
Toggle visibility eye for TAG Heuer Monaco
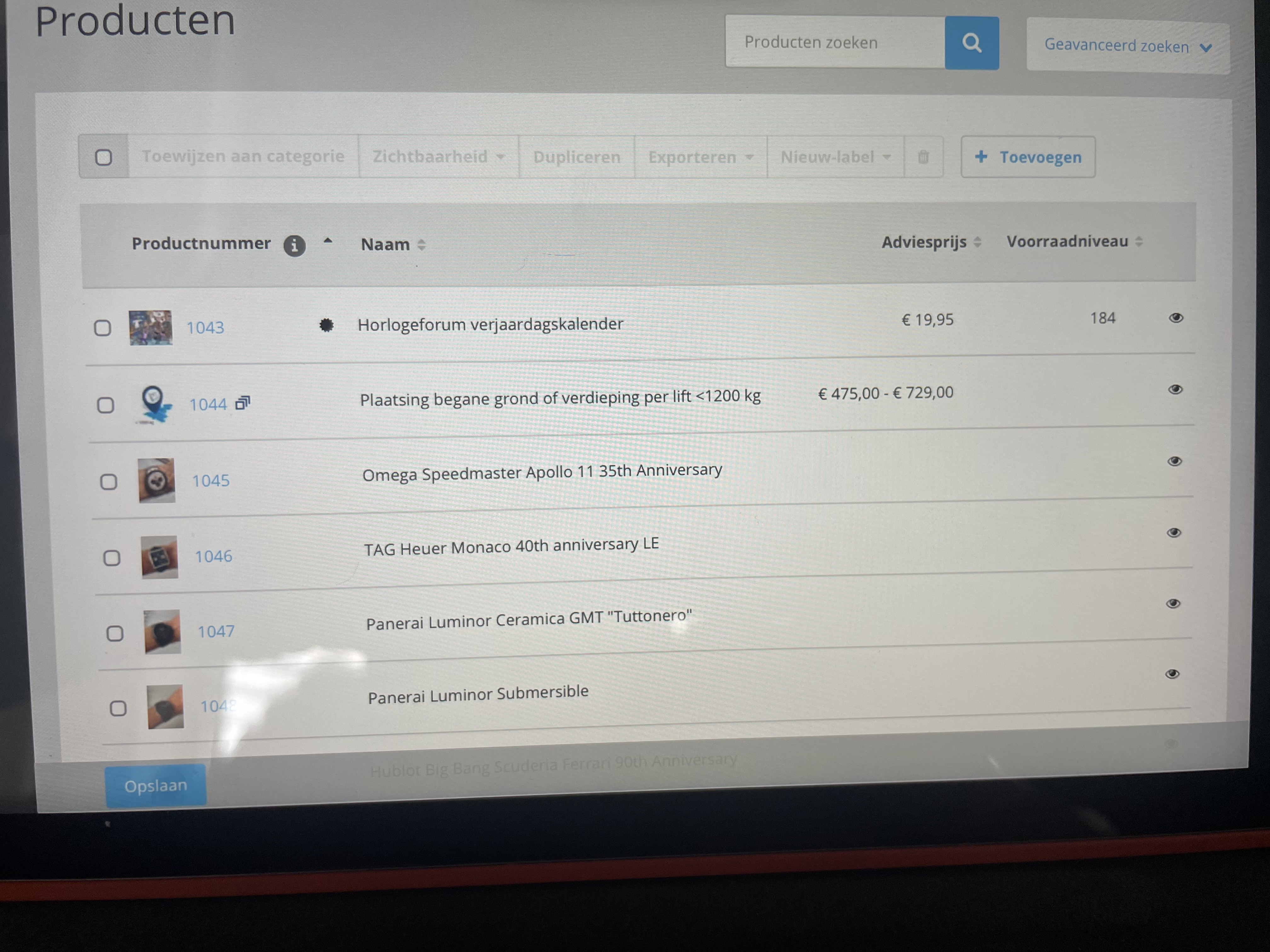pyautogui.click(x=1174, y=533)
